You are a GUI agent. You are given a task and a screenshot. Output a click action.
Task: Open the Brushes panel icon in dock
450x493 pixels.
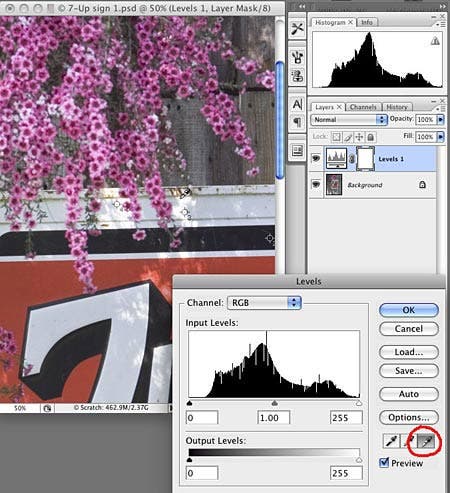297,57
